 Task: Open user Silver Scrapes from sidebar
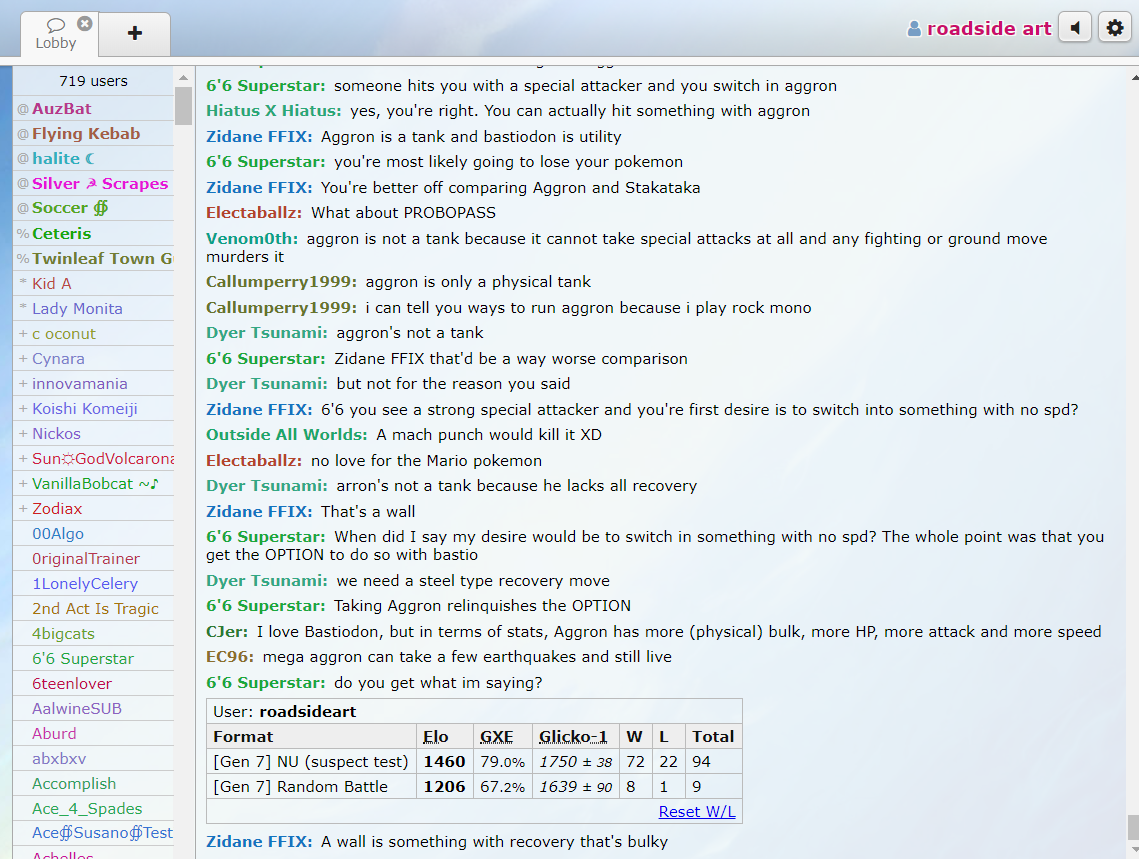(99, 183)
